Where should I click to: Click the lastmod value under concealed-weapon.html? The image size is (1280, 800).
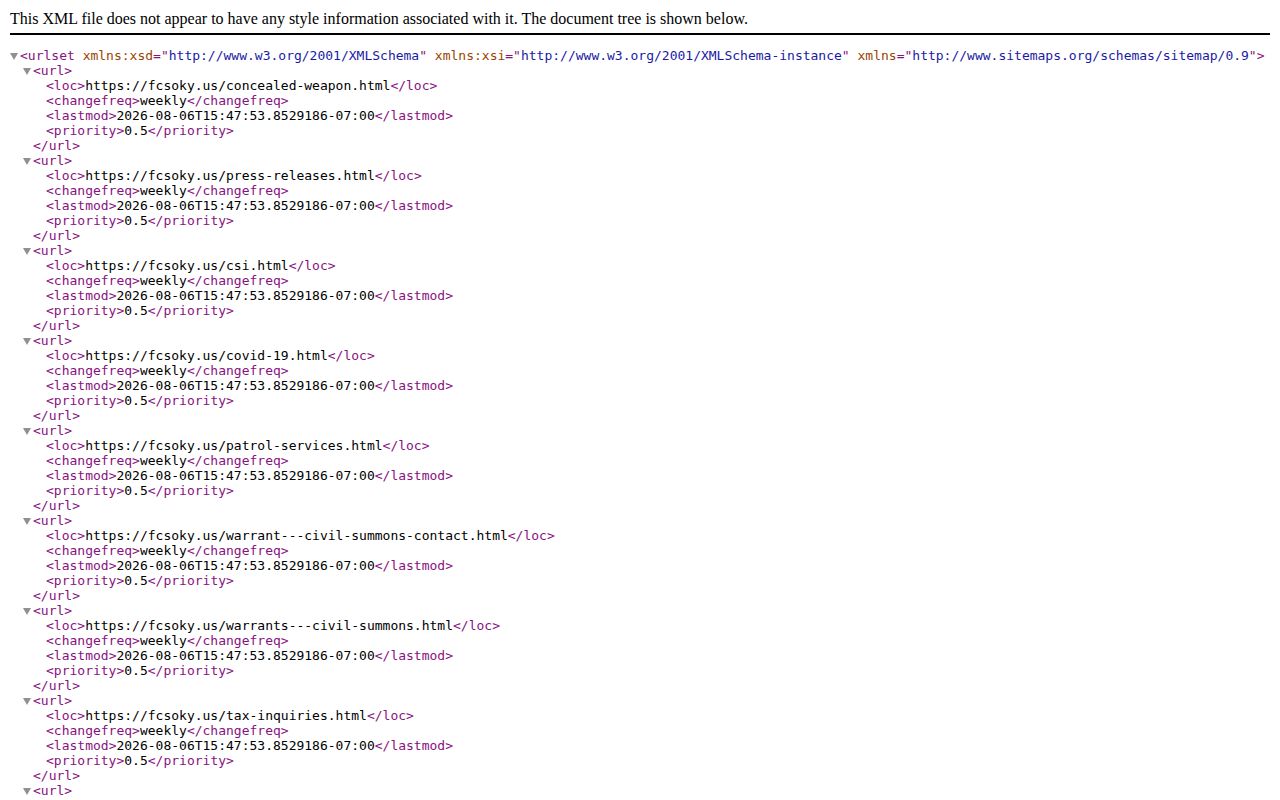(246, 116)
